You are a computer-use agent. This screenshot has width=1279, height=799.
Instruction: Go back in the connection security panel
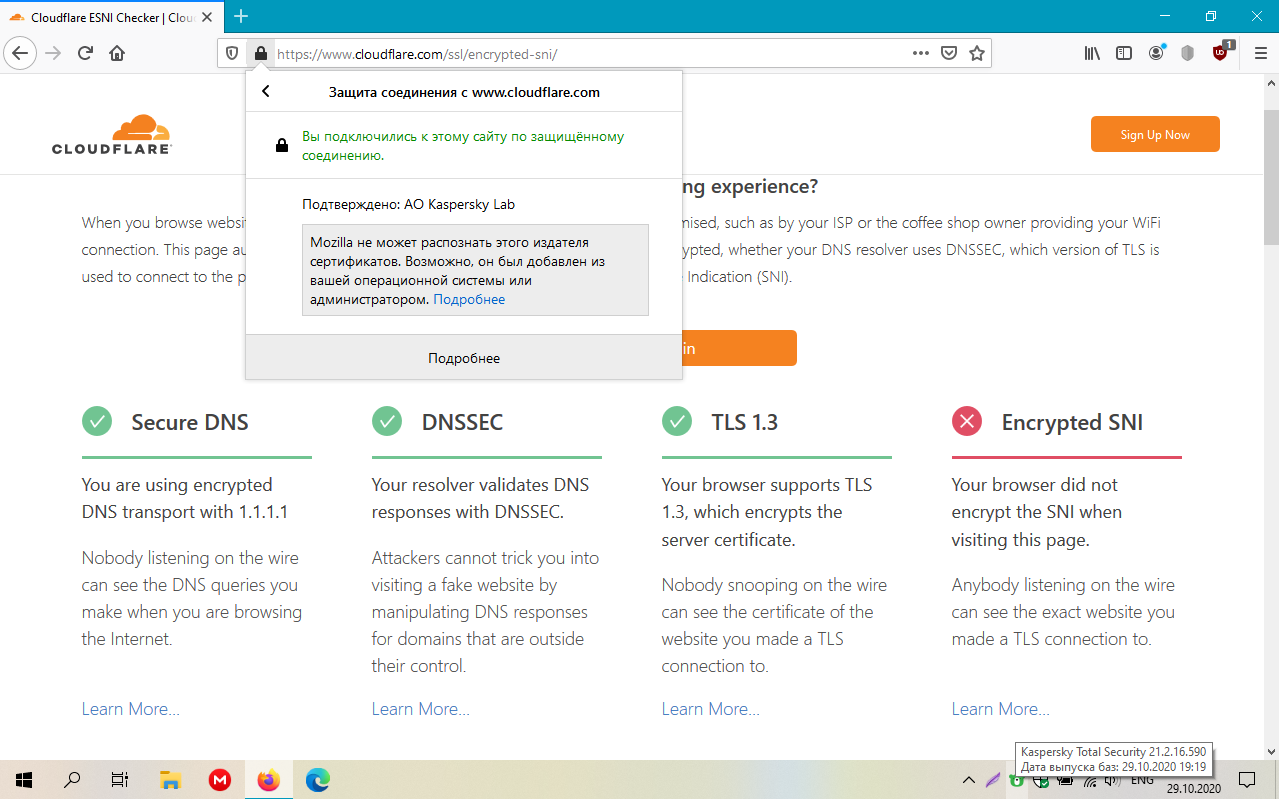pyautogui.click(x=266, y=92)
